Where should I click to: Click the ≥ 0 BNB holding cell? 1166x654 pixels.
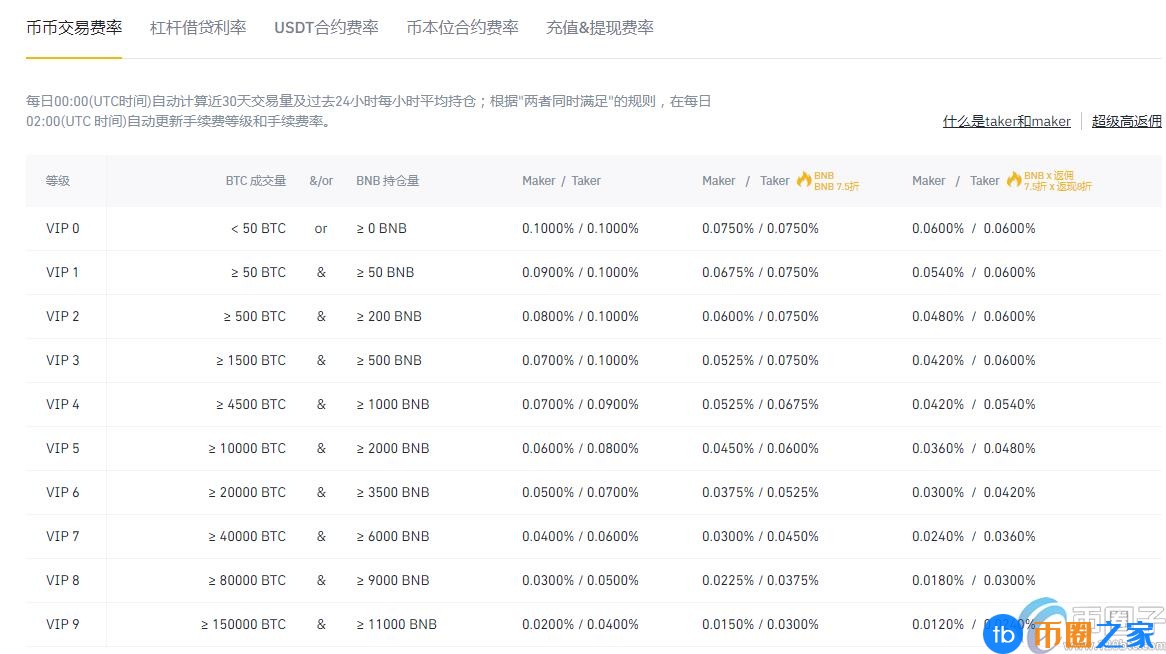pos(381,228)
